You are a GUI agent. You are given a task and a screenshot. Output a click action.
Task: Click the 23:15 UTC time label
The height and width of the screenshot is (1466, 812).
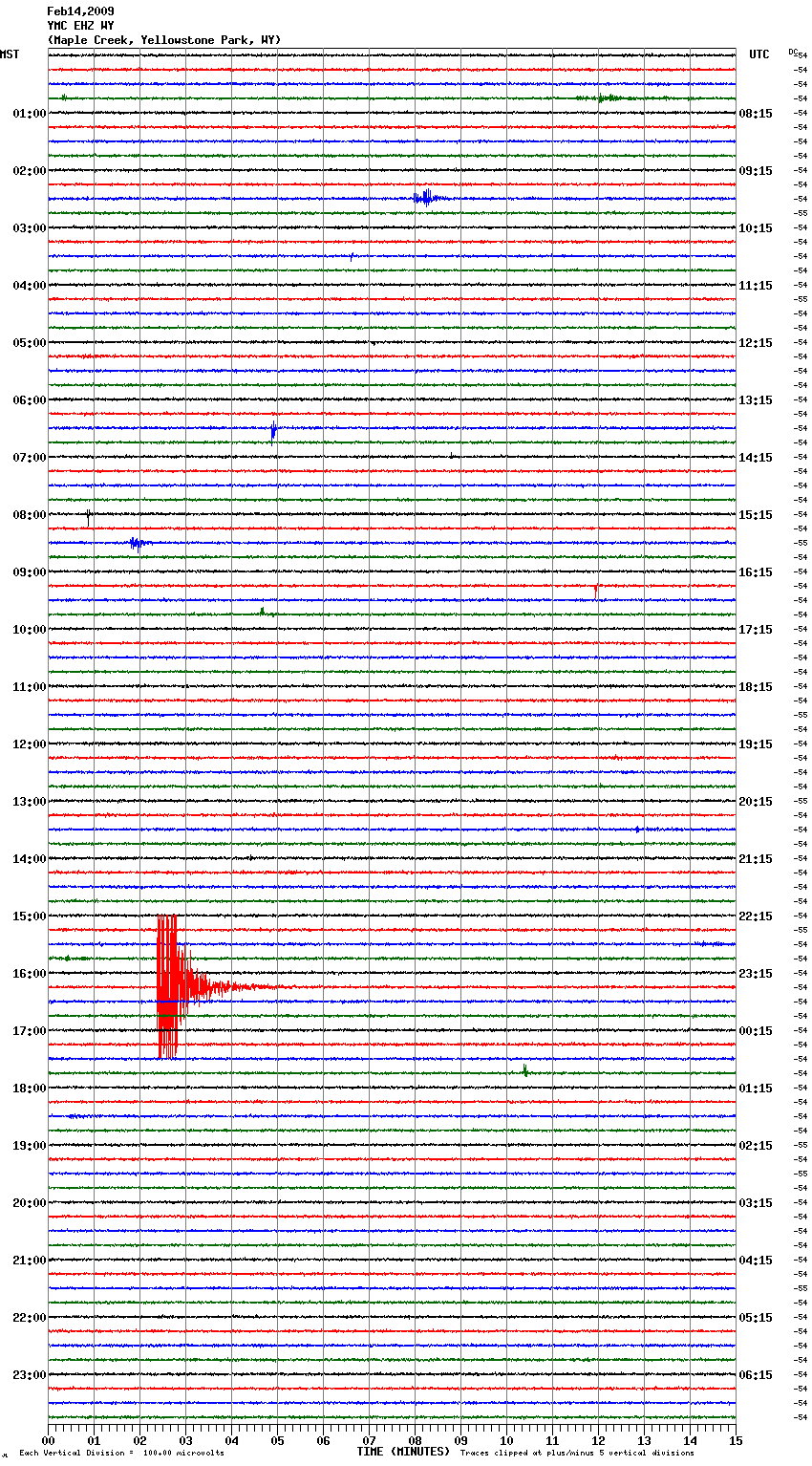pos(756,974)
